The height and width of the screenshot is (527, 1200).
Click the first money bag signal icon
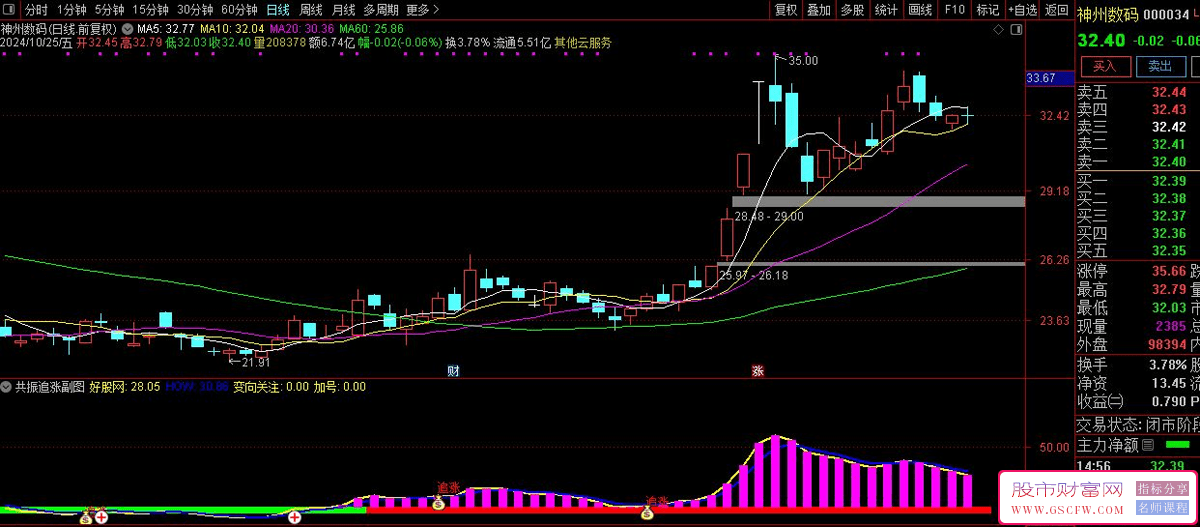click(86, 517)
